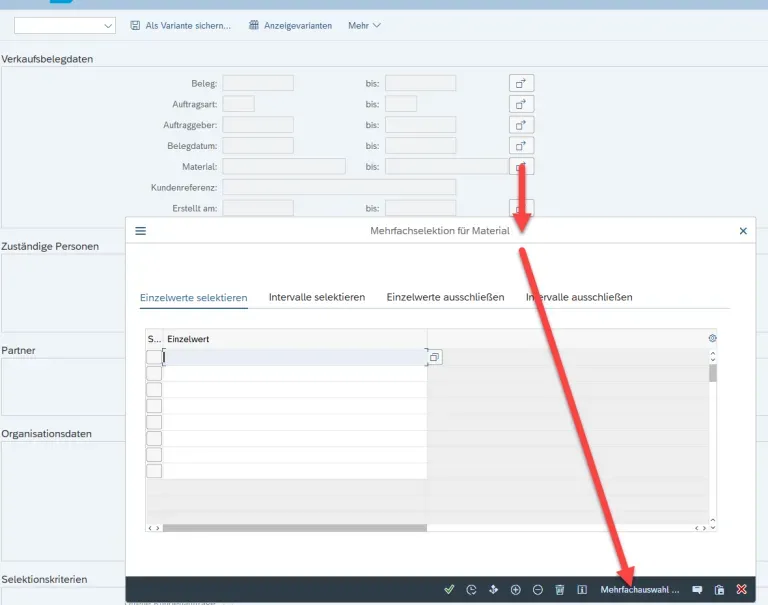
Task: Click the green checkmark to accept selection
Action: [x=449, y=590]
